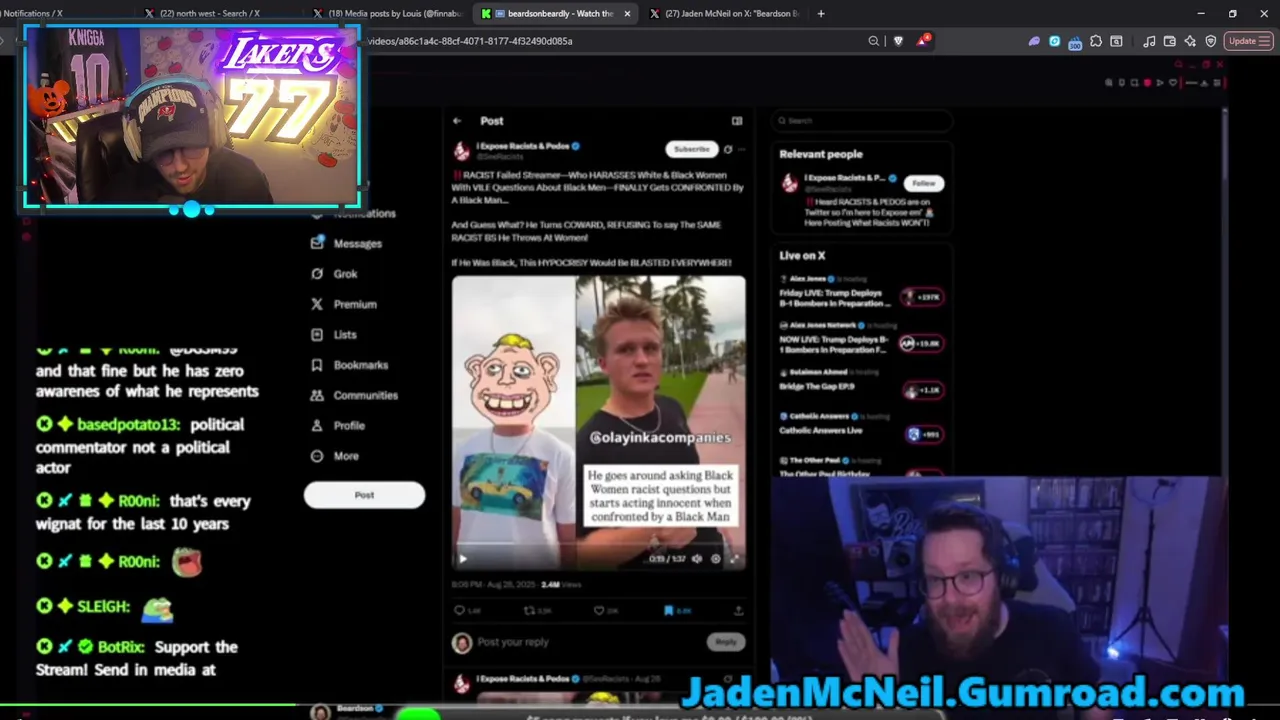Click the repost icon under the post
1280x720 pixels.
click(x=530, y=610)
